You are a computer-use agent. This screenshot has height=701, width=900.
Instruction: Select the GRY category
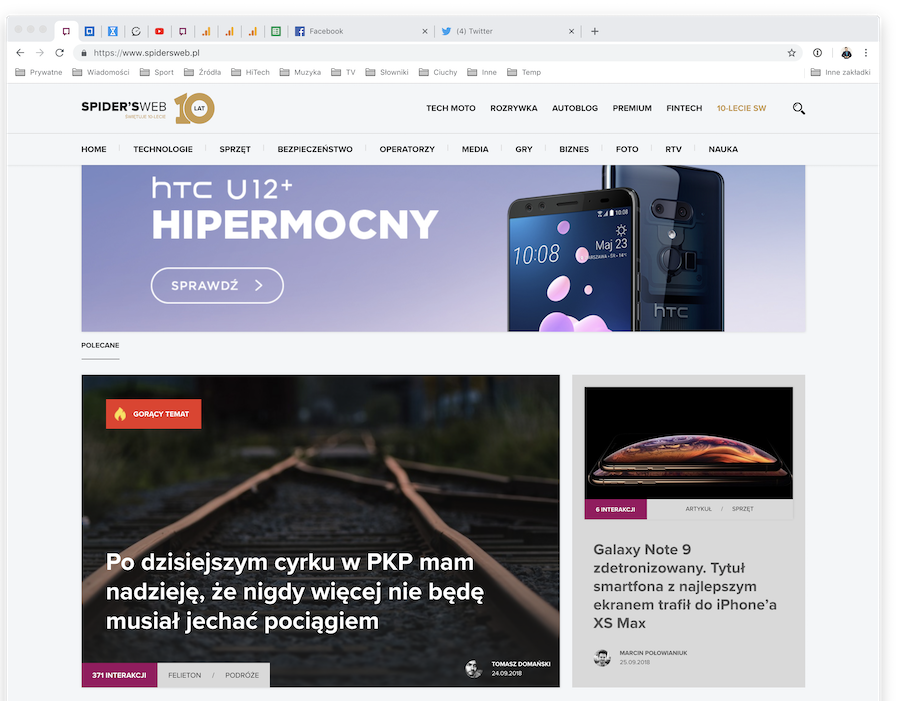click(524, 149)
